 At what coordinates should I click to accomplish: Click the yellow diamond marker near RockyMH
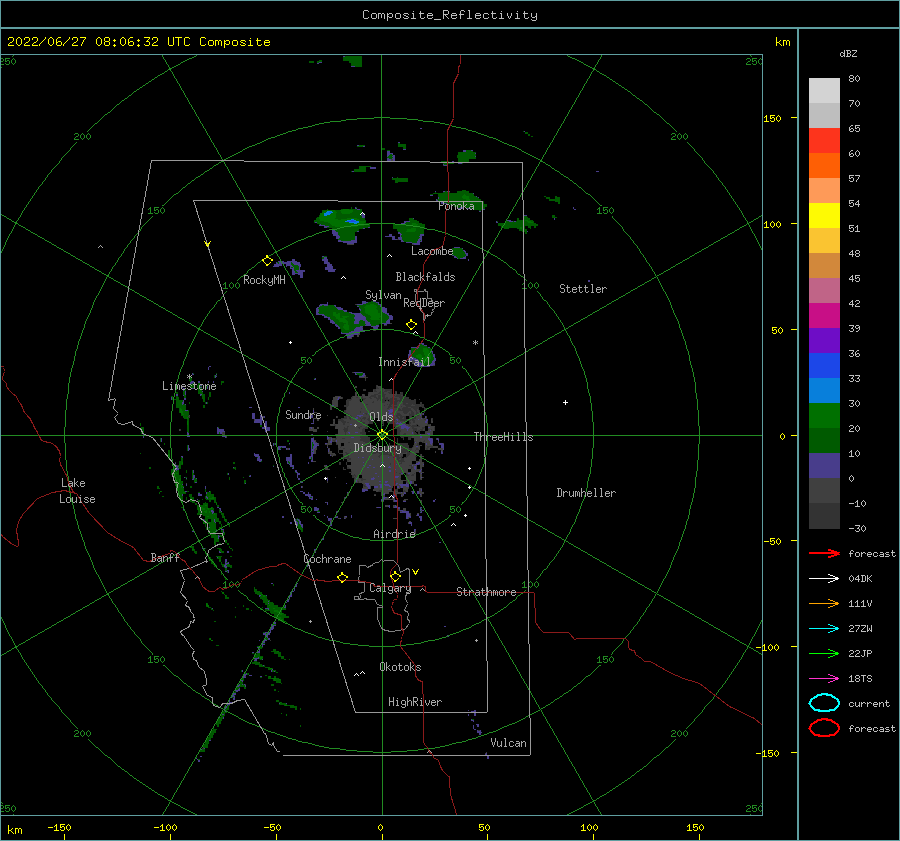267,261
